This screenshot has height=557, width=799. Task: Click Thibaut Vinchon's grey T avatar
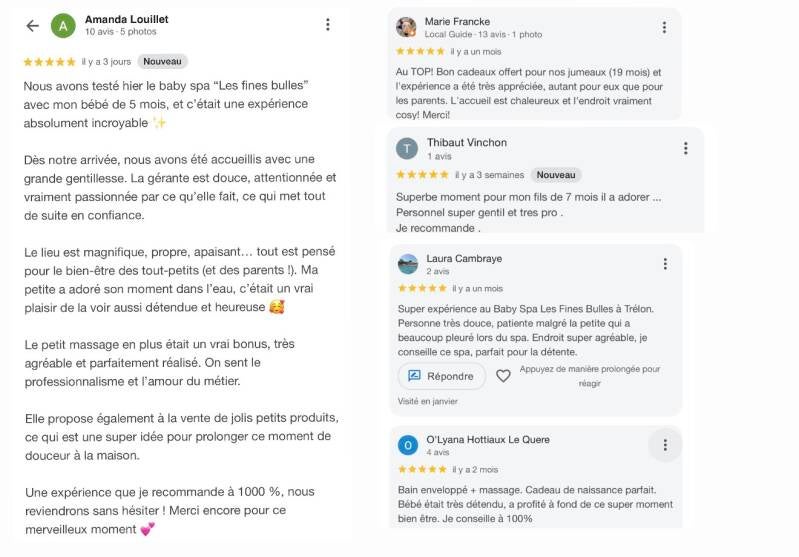coord(407,149)
